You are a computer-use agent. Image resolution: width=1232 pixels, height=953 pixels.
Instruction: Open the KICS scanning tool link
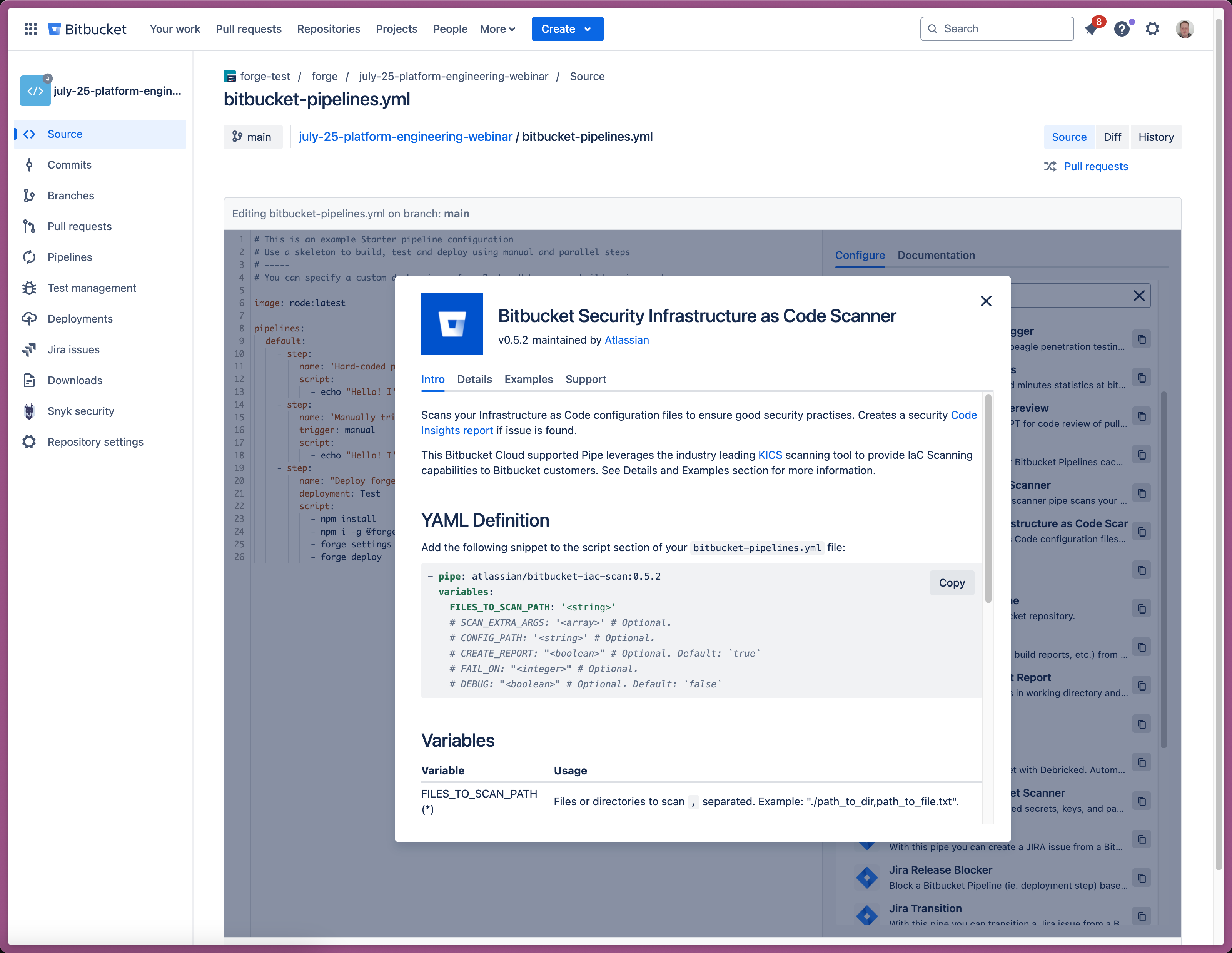[770, 455]
